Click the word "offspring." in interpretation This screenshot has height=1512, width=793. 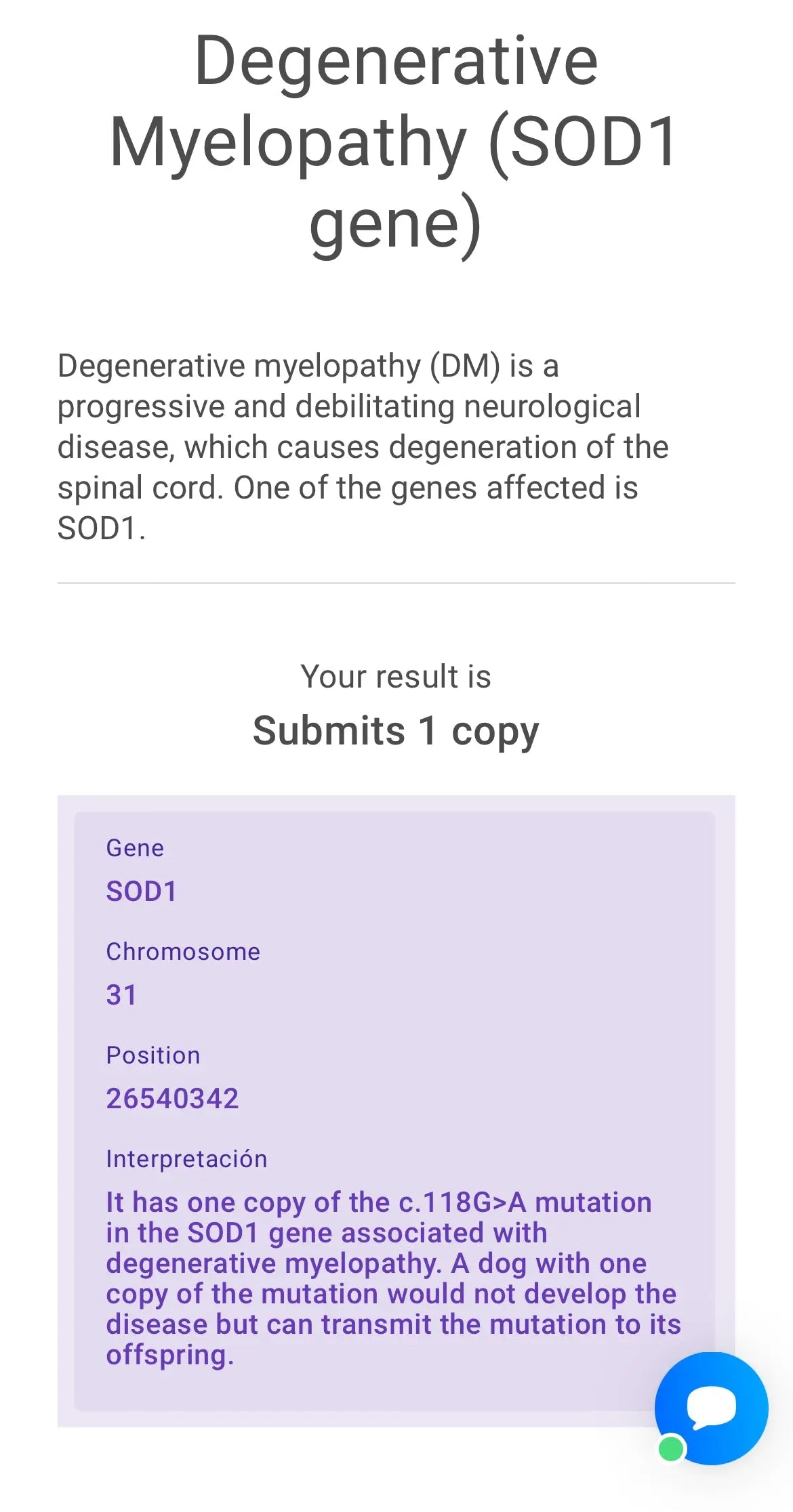169,1355
